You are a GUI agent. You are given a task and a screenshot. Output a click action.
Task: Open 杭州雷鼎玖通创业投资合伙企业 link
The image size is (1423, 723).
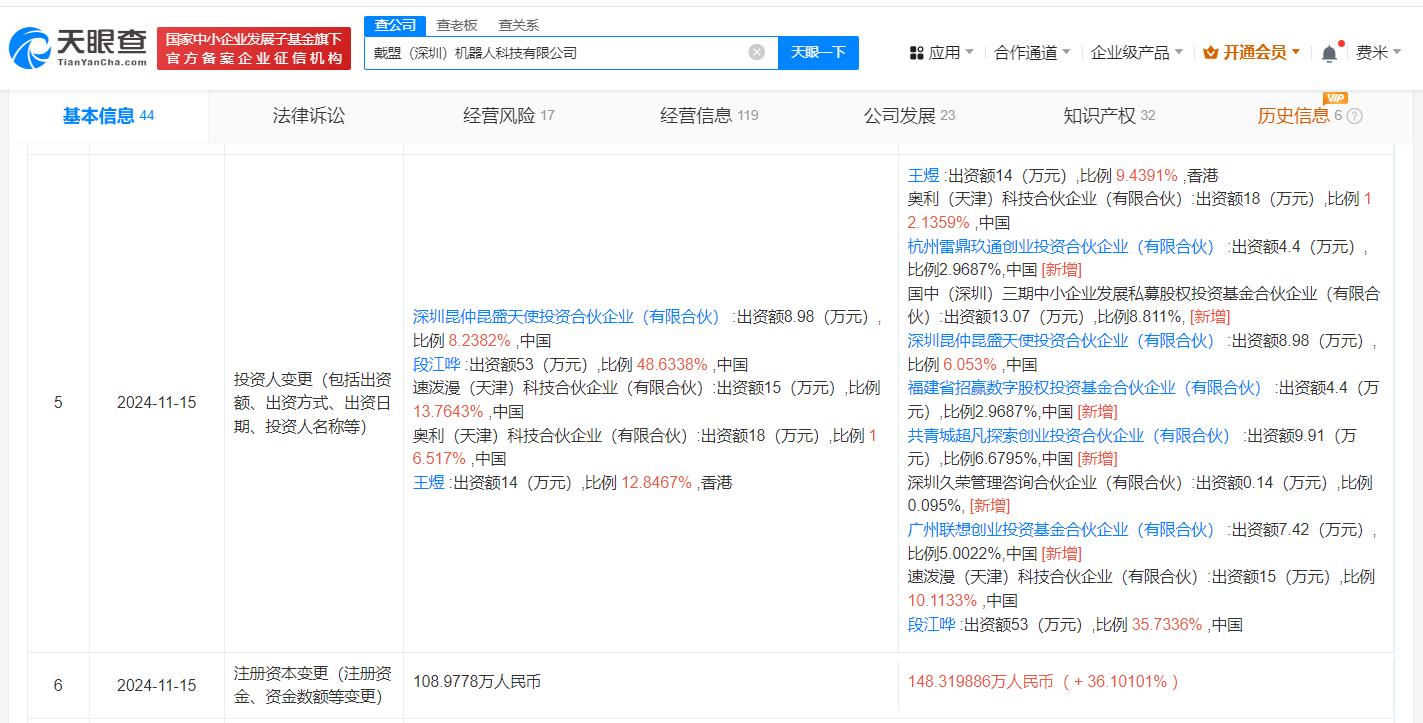1062,246
